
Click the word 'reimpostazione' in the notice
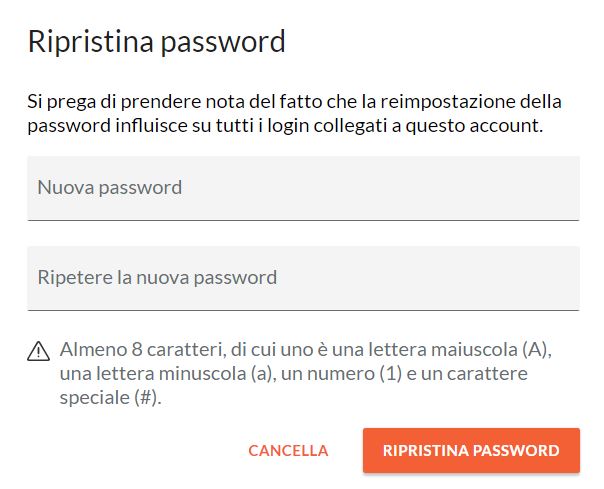(x=448, y=102)
